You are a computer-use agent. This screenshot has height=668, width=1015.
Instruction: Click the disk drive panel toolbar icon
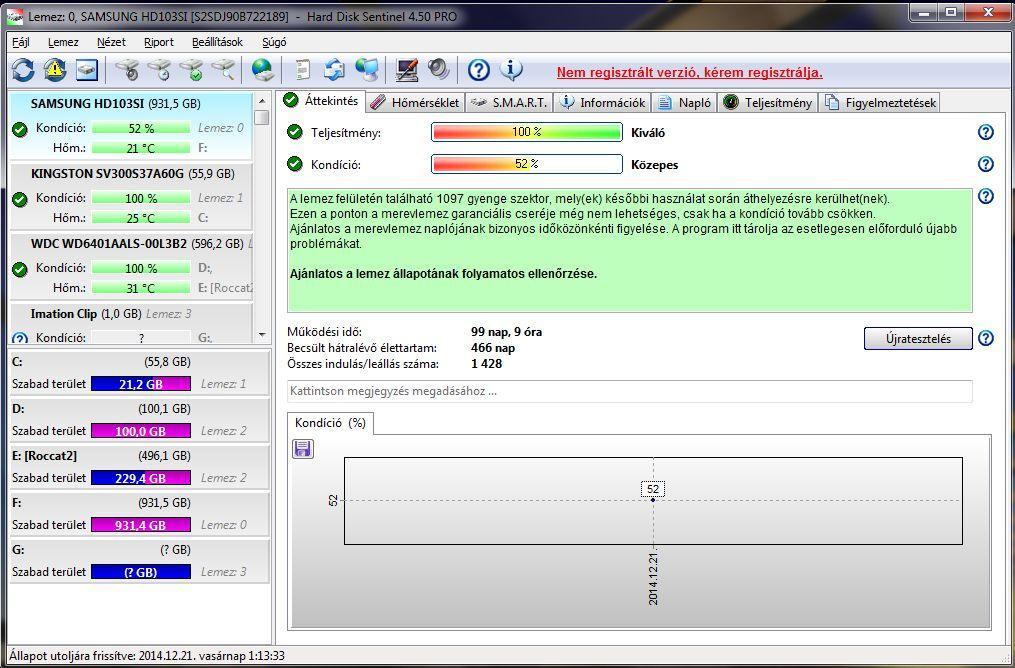[x=87, y=70]
